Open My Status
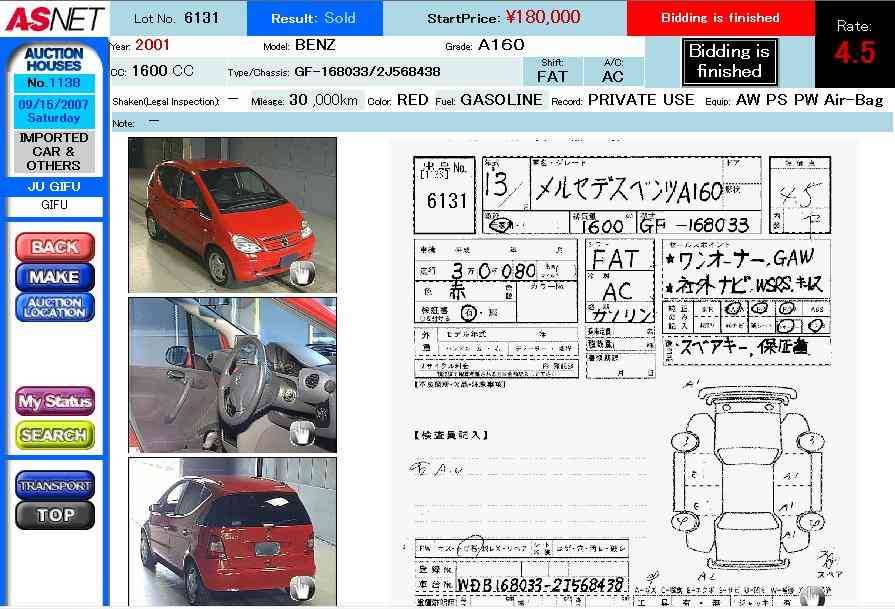This screenshot has height=609, width=895. [55, 401]
